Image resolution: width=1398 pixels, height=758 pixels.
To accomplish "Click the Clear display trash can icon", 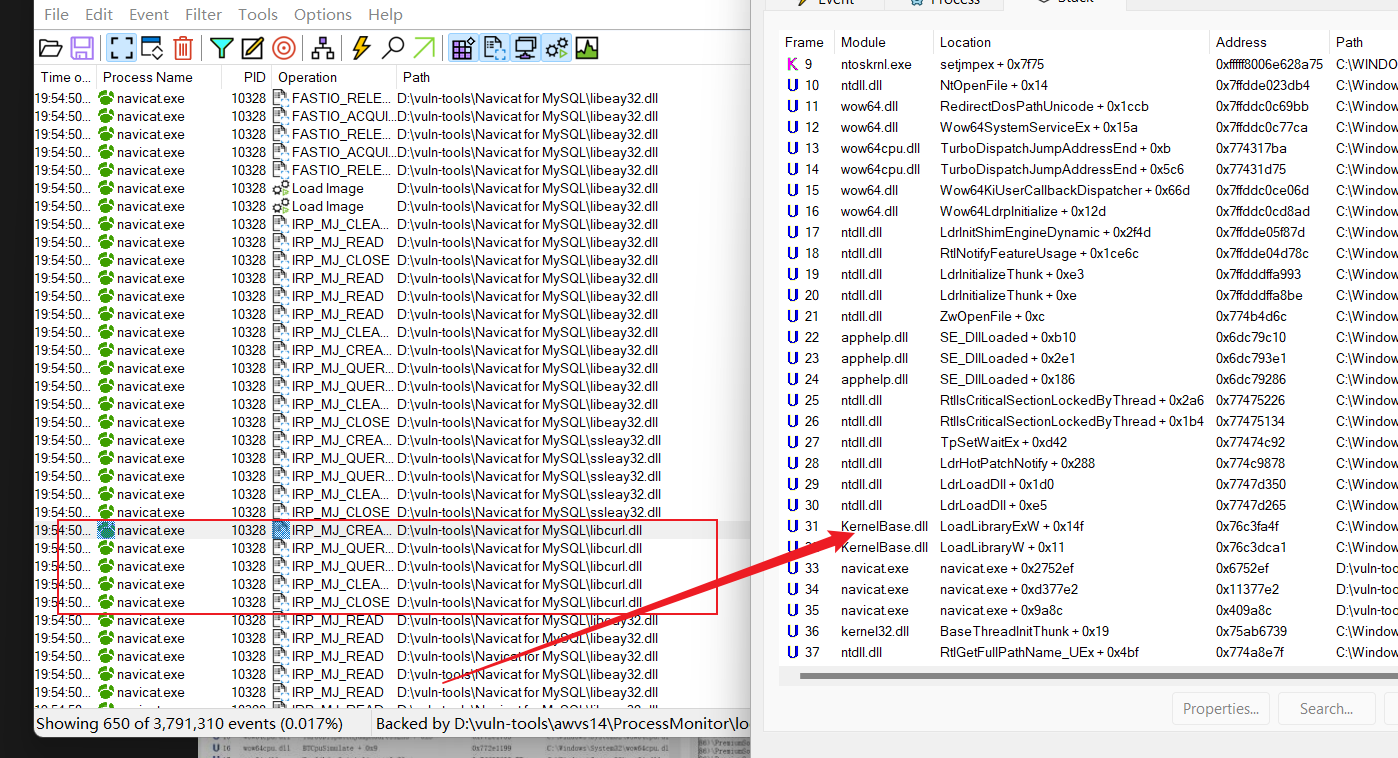I will (183, 47).
